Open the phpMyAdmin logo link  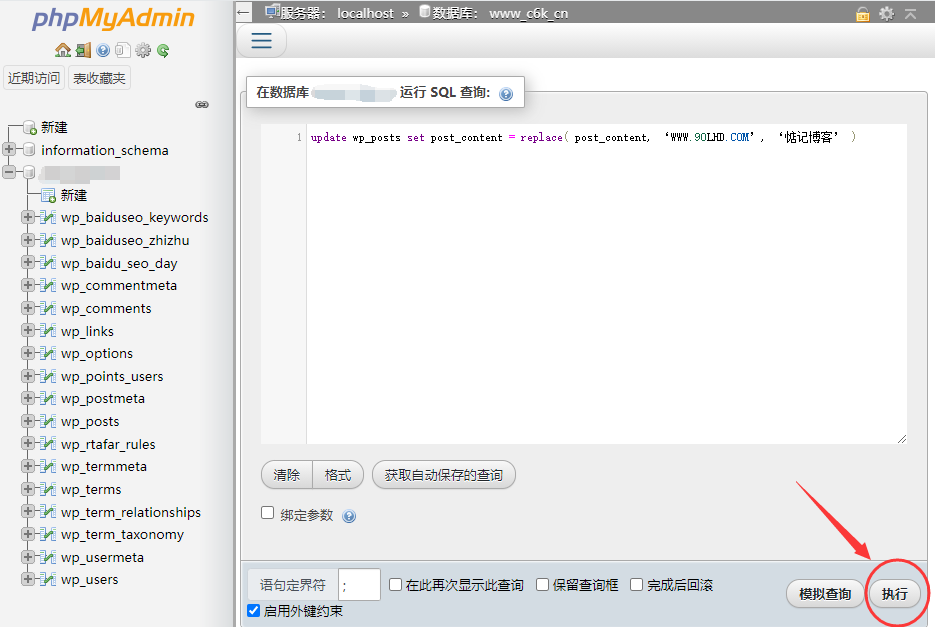click(x=113, y=19)
